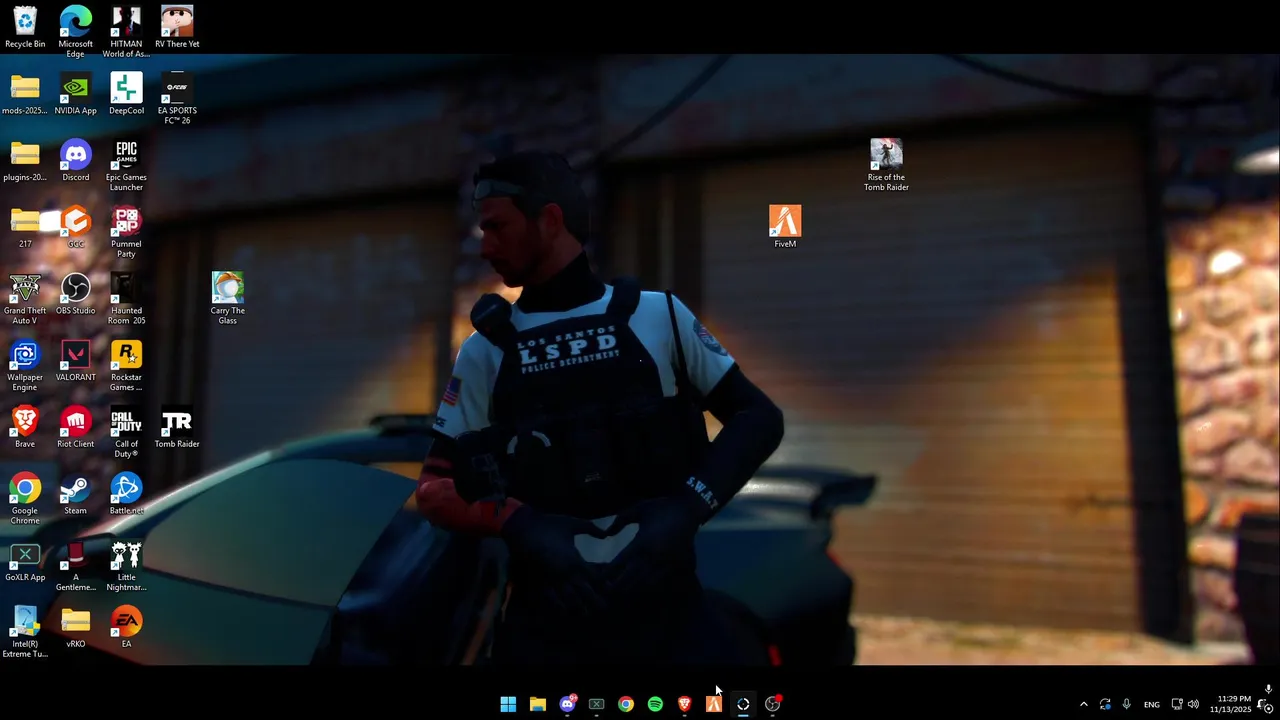Image resolution: width=1280 pixels, height=720 pixels.
Task: Open File Explorer from the taskbar
Action: click(538, 704)
